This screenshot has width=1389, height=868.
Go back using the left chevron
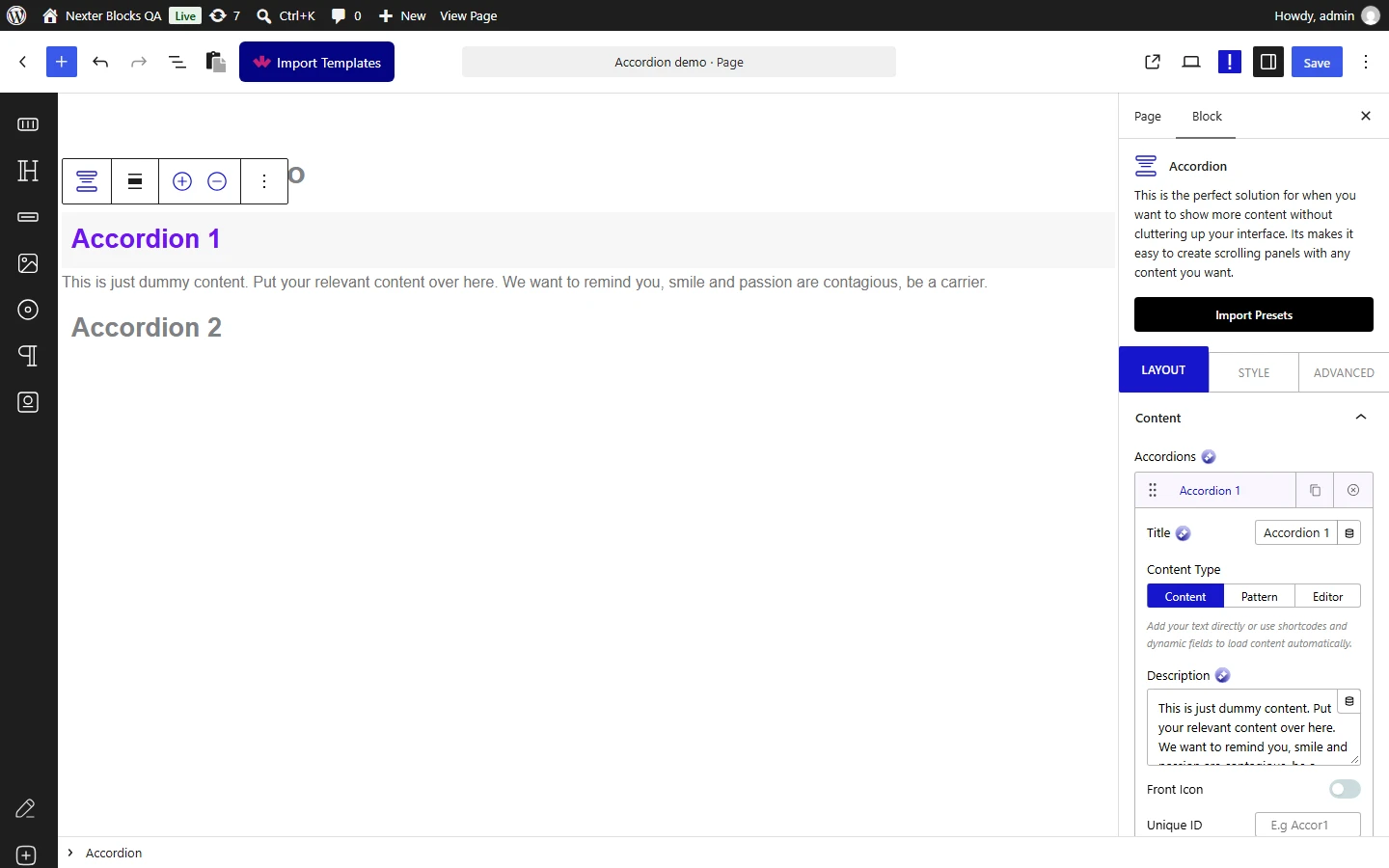click(x=23, y=62)
